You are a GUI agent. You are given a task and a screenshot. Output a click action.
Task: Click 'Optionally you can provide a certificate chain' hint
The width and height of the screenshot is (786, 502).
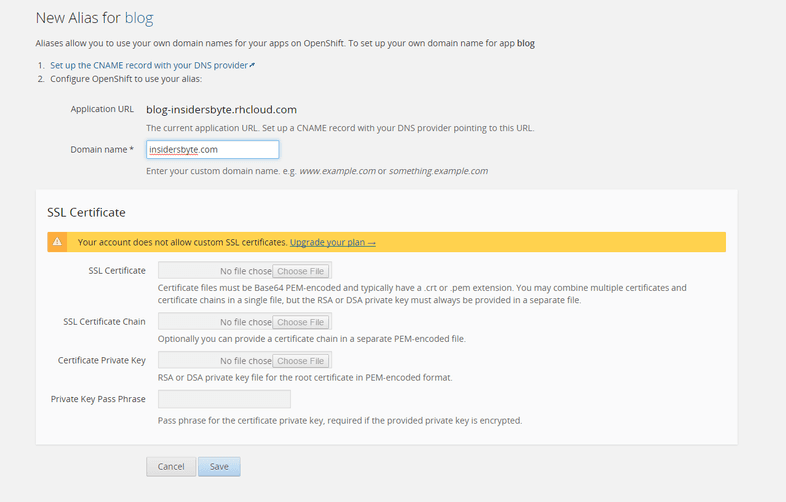pyautogui.click(x=312, y=339)
